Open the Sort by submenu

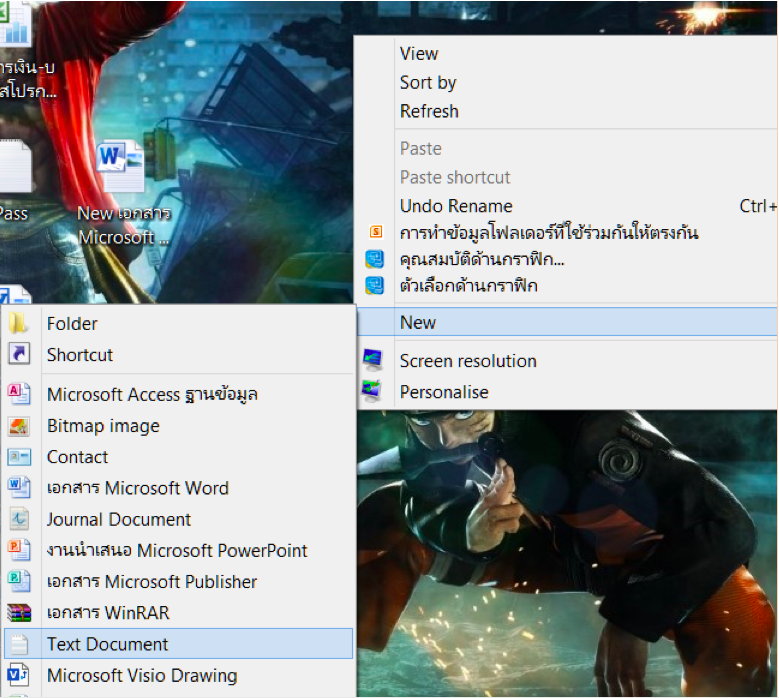[x=566, y=82]
